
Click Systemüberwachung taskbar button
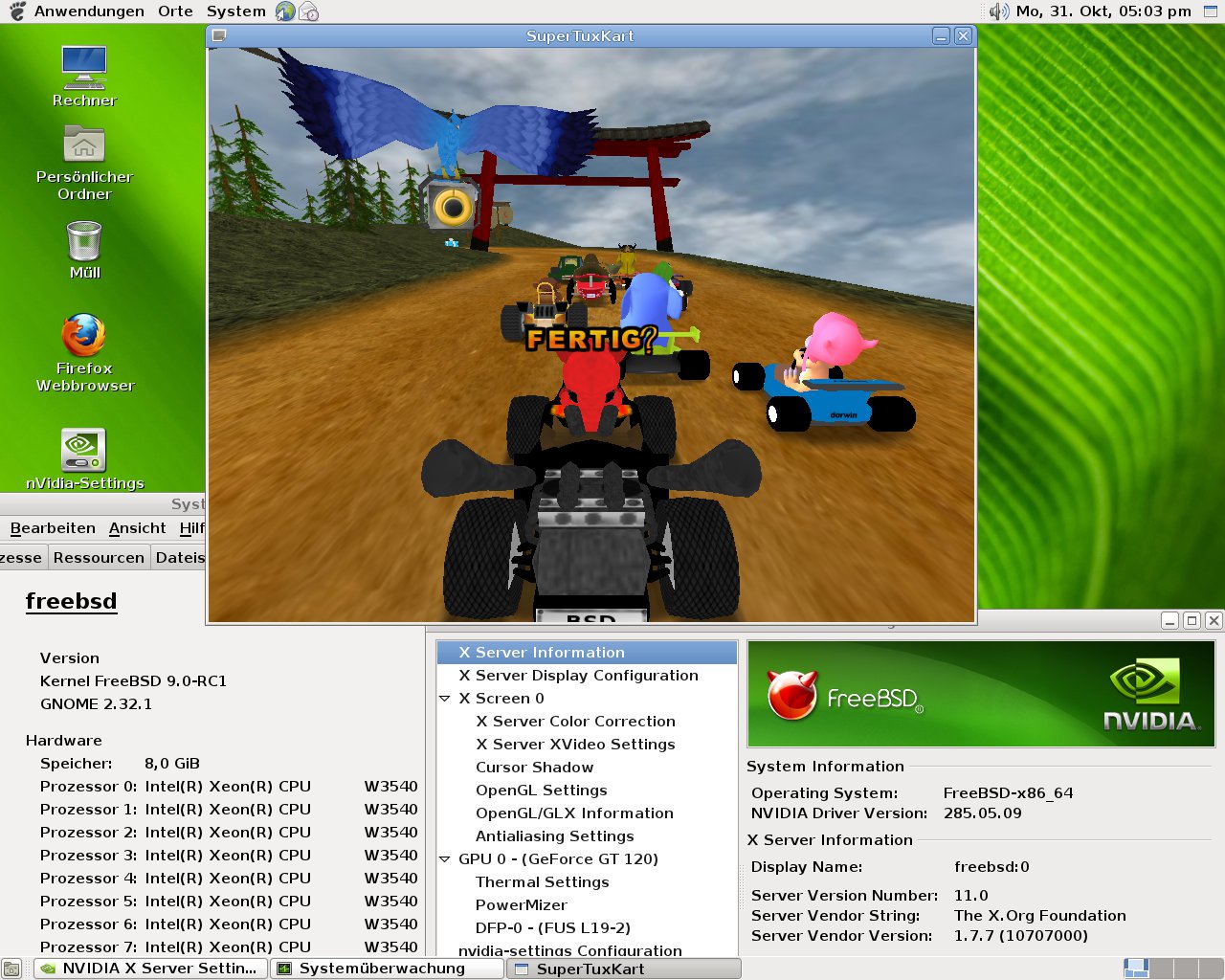click(x=386, y=969)
